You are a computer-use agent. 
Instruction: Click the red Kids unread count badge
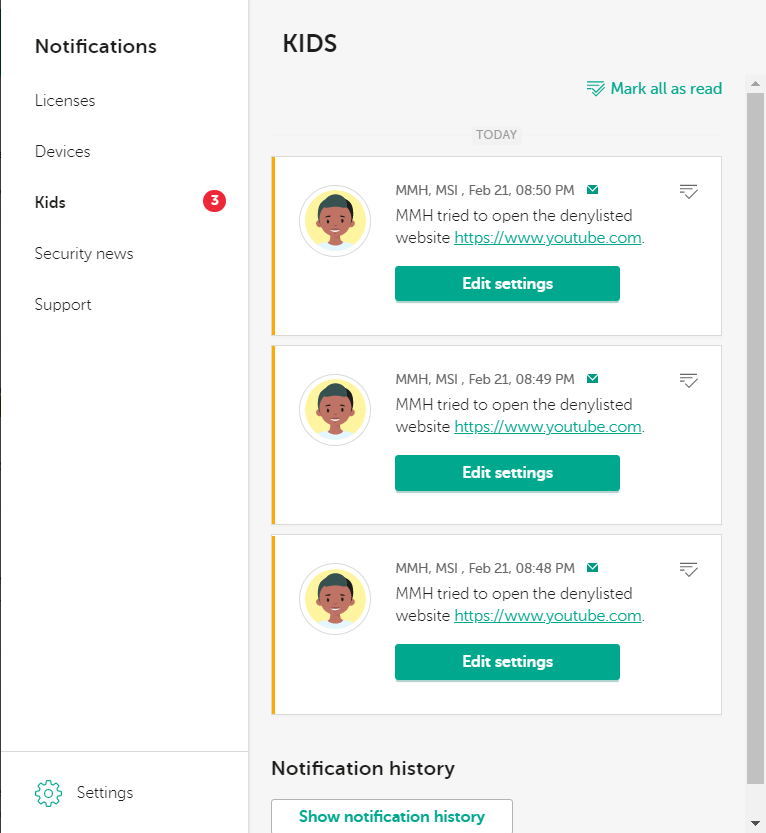point(214,201)
